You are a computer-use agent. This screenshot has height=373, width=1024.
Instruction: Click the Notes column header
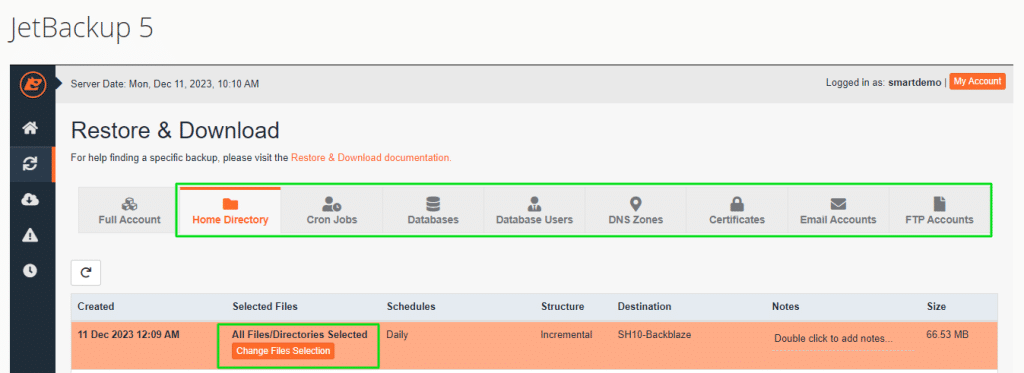786,306
